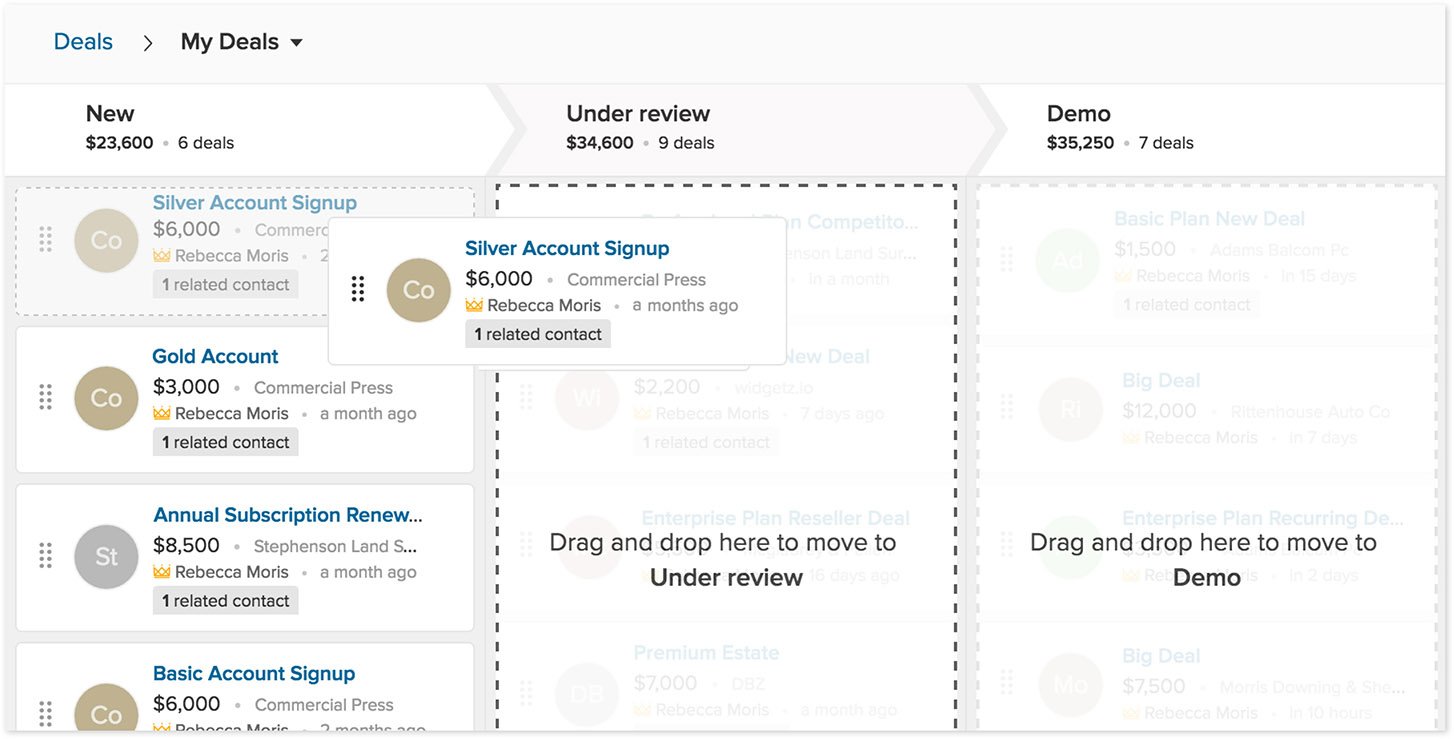Click '7 deals' count under Demo
Image resolution: width=1454 pixels, height=739 pixels.
(1166, 143)
